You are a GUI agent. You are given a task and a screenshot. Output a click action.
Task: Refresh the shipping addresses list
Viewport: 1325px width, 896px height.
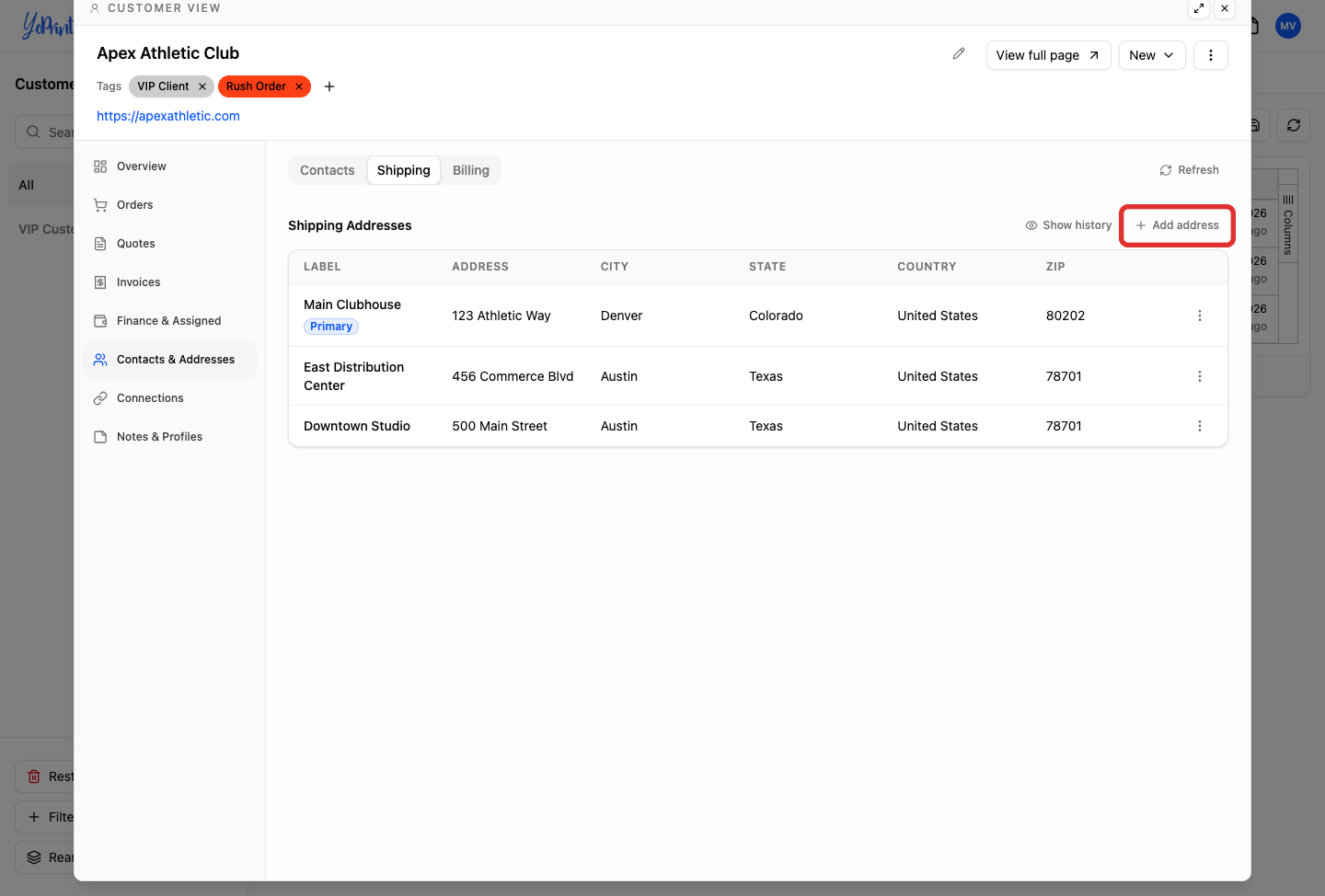coord(1190,170)
